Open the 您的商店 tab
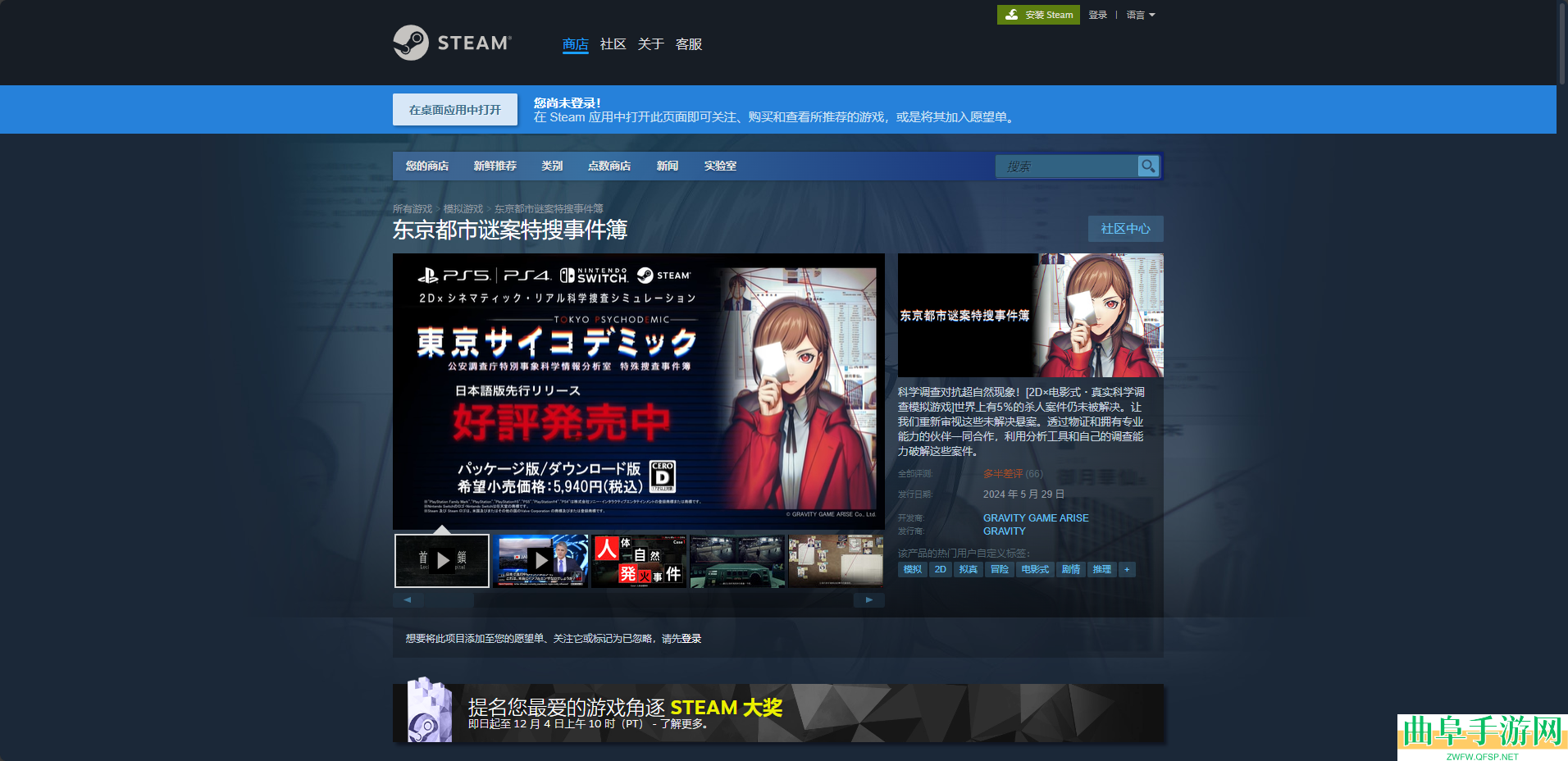 (427, 166)
